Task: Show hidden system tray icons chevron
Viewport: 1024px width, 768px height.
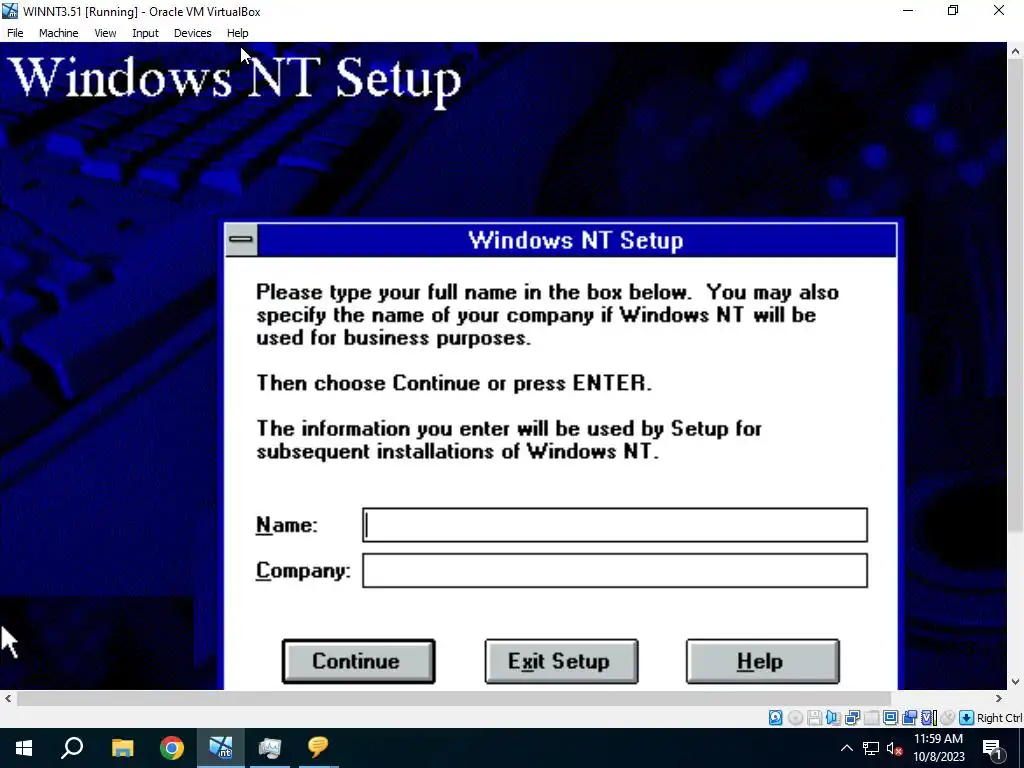Action: click(x=846, y=748)
